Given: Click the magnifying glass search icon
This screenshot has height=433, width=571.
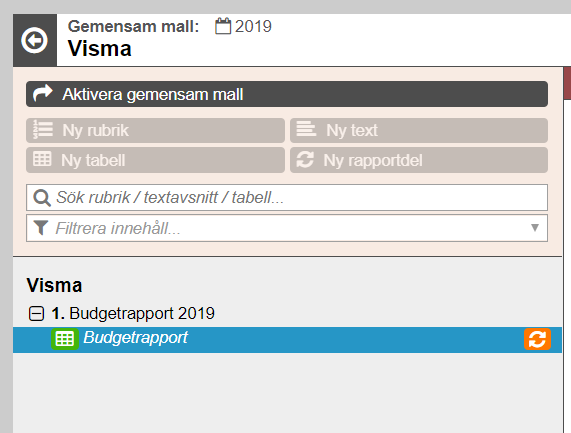Looking at the screenshot, I should click(x=42, y=198).
